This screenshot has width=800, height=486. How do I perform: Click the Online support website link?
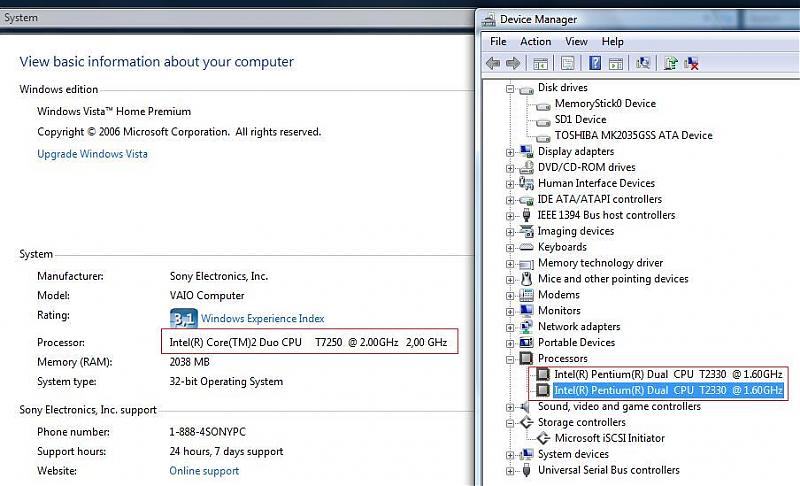[205, 471]
